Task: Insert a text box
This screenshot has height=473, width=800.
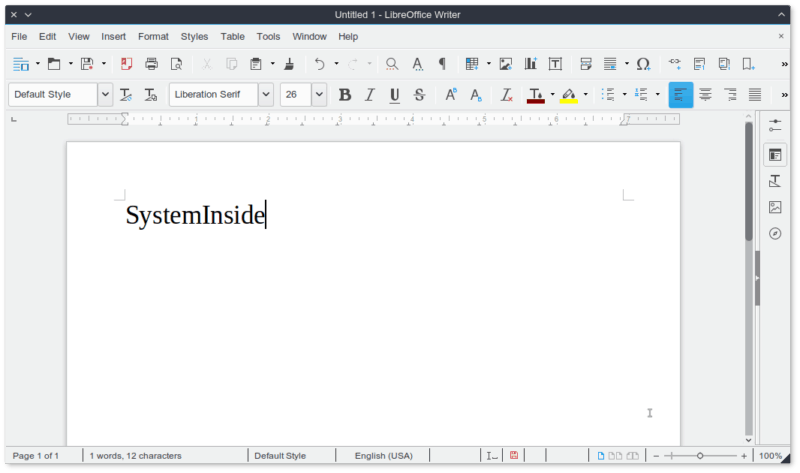Action: [555, 64]
